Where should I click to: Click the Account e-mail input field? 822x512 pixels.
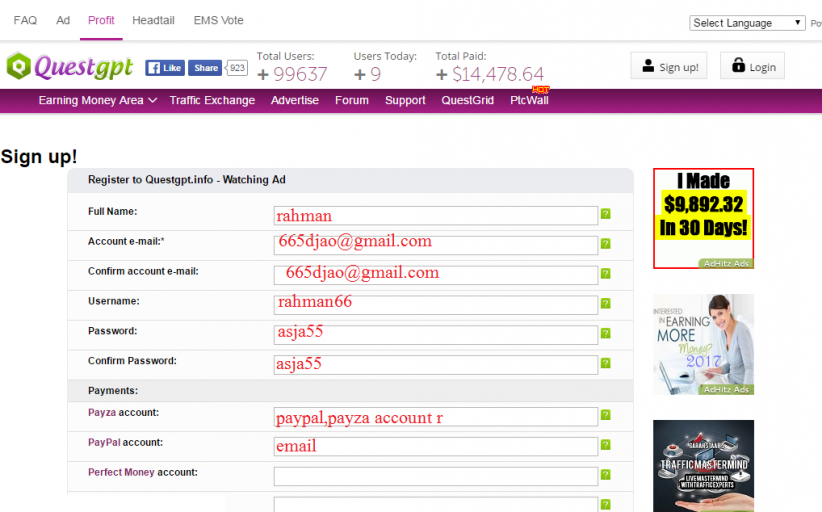[x=435, y=245]
